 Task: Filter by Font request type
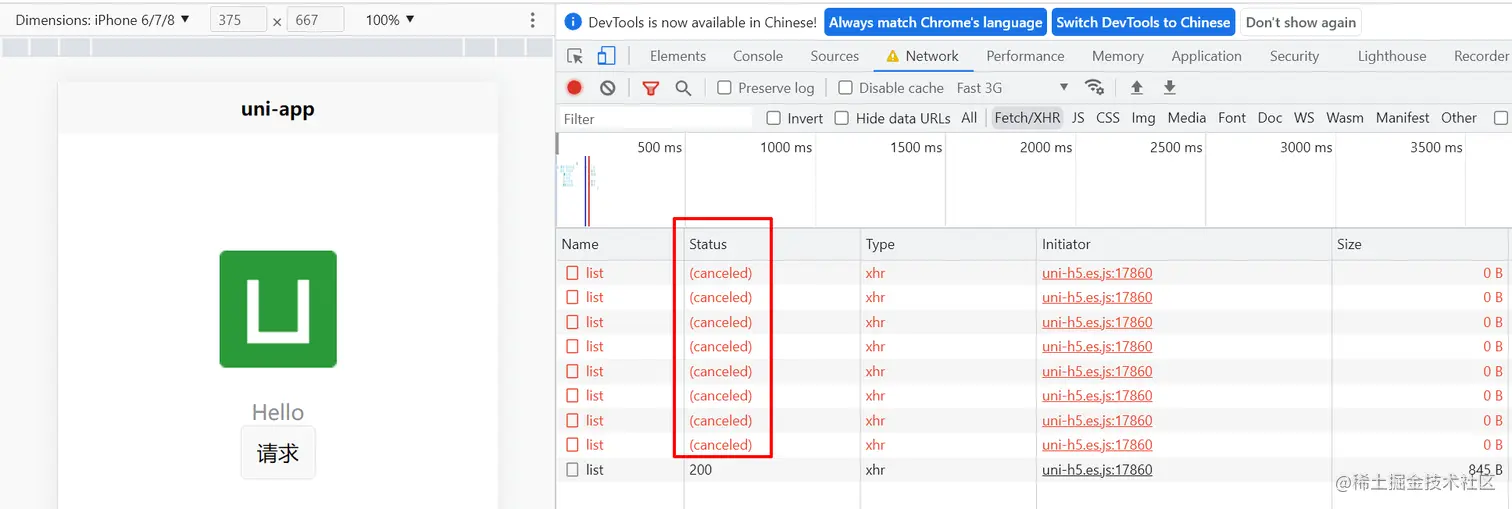pos(1232,118)
